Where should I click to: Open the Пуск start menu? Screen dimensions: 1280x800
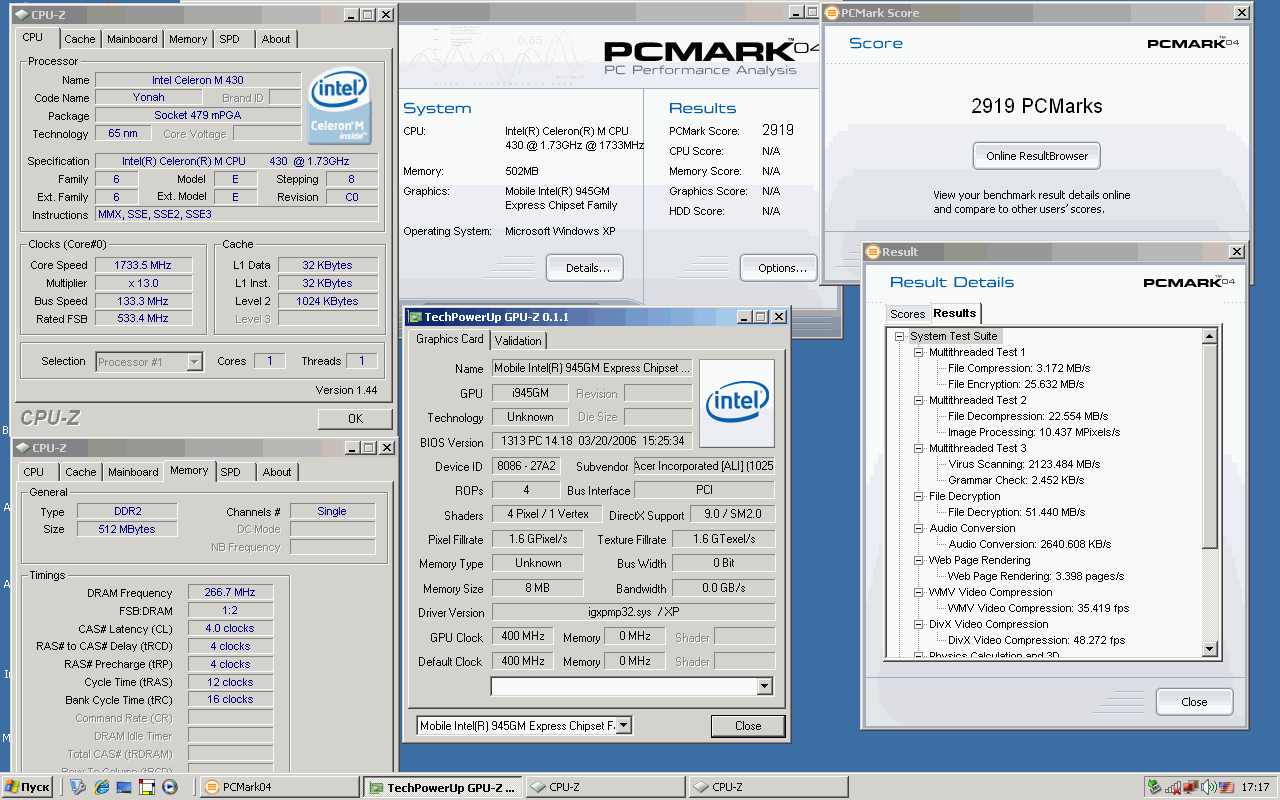(x=28, y=787)
